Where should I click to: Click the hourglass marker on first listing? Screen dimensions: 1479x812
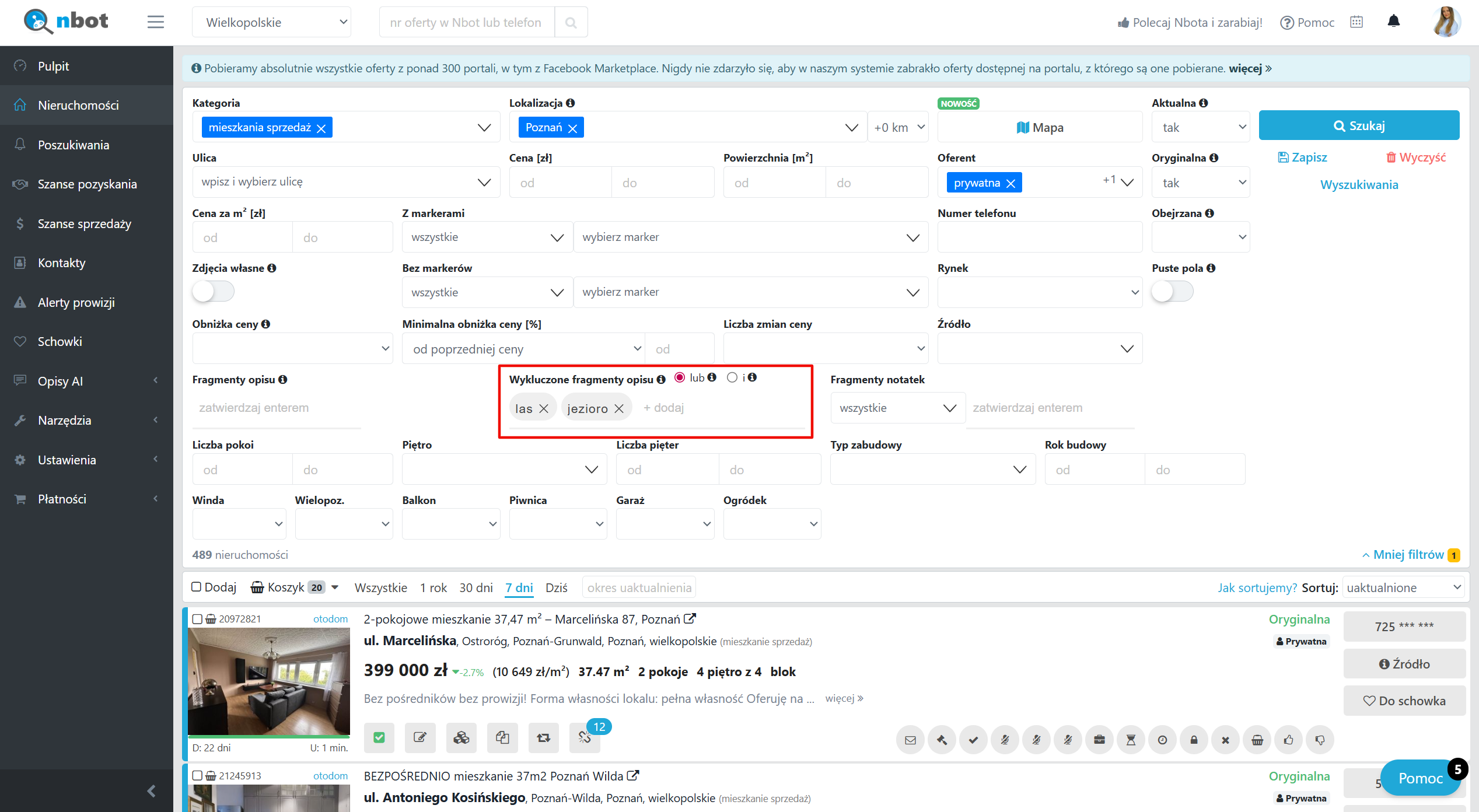[x=1131, y=740]
